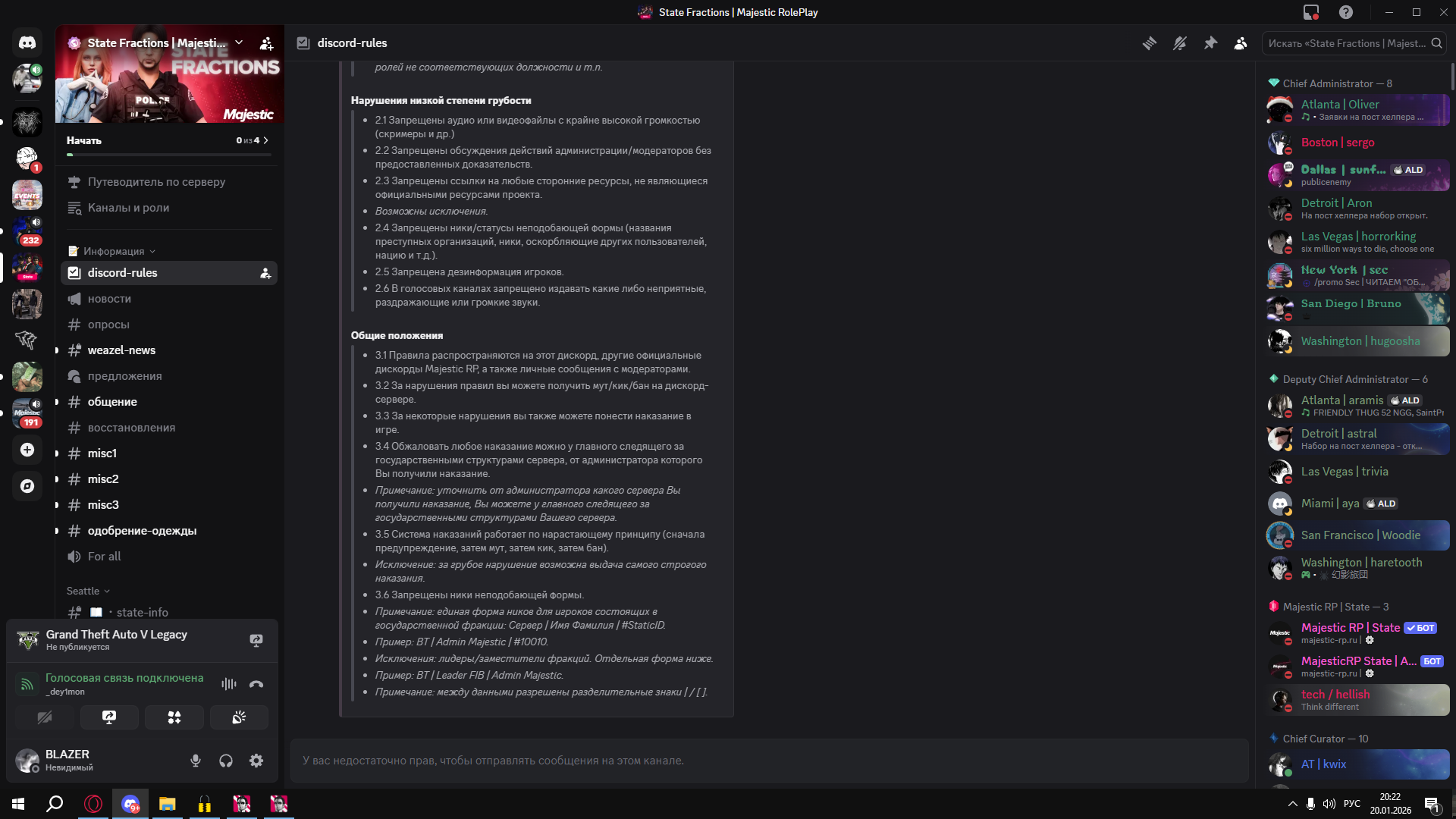Image resolution: width=1456 pixels, height=819 pixels.
Task: Open the weazel-news channel
Action: 168,350
